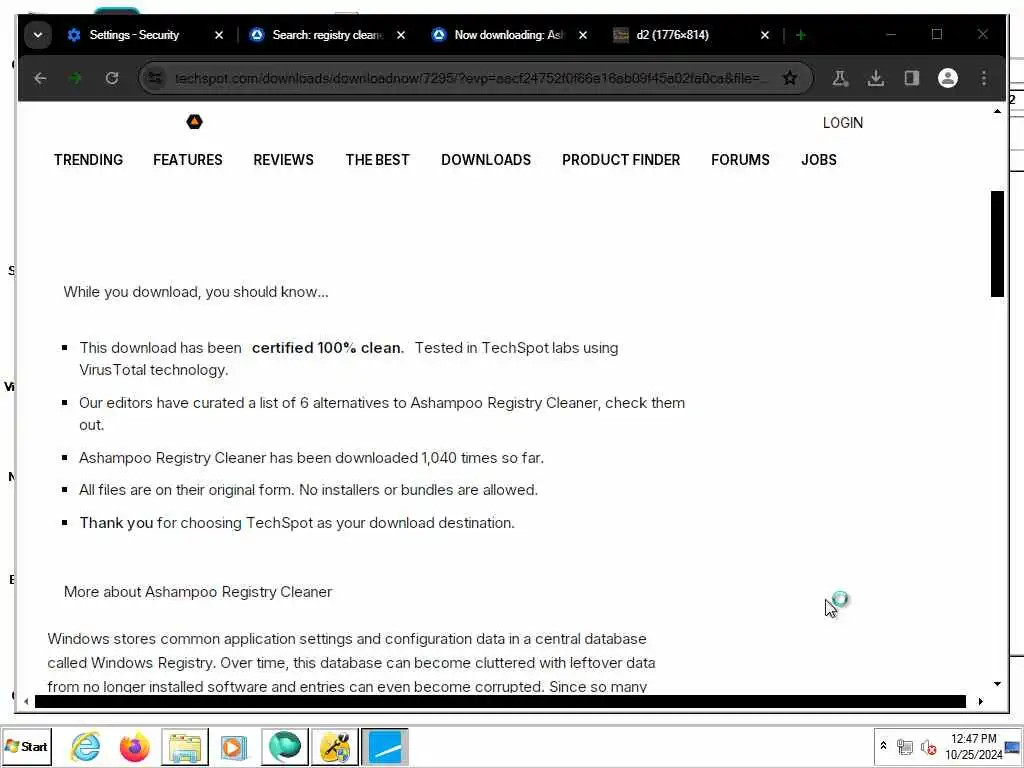Image resolution: width=1024 pixels, height=768 pixels.
Task: Open the Chrome Labs flask icon
Action: [x=840, y=78]
